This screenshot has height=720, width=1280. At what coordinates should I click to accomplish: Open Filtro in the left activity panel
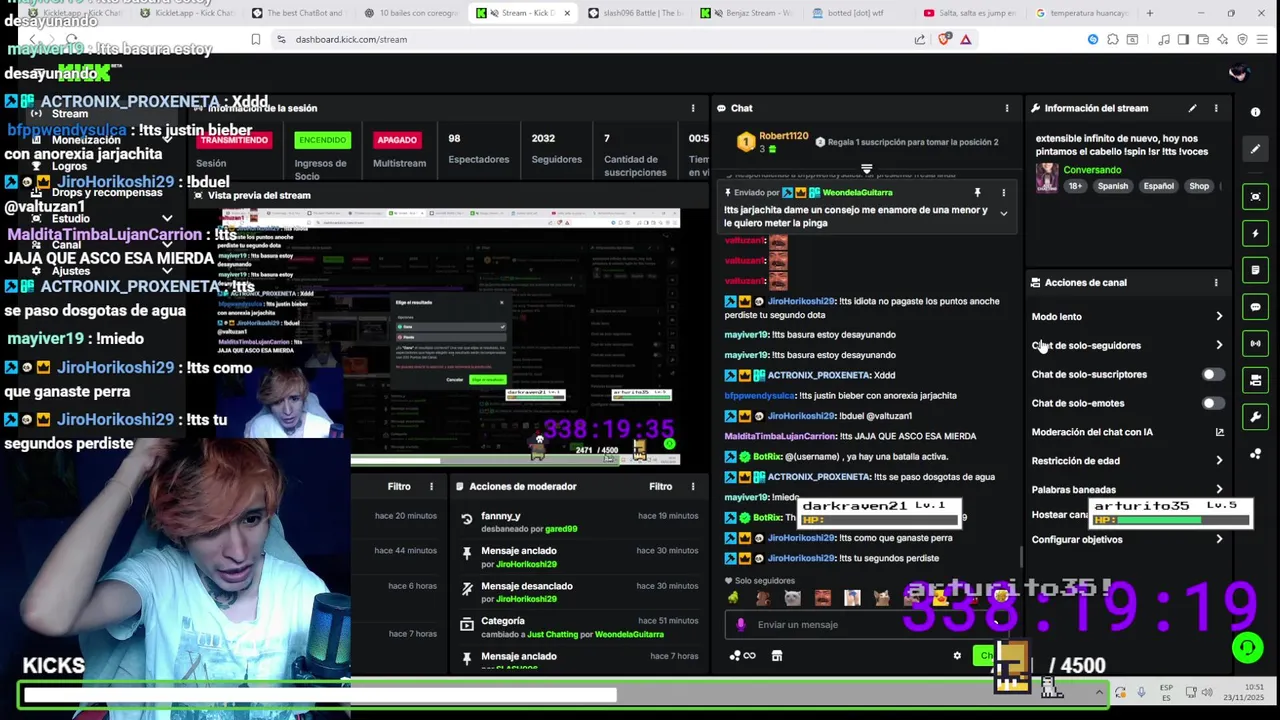point(399,486)
